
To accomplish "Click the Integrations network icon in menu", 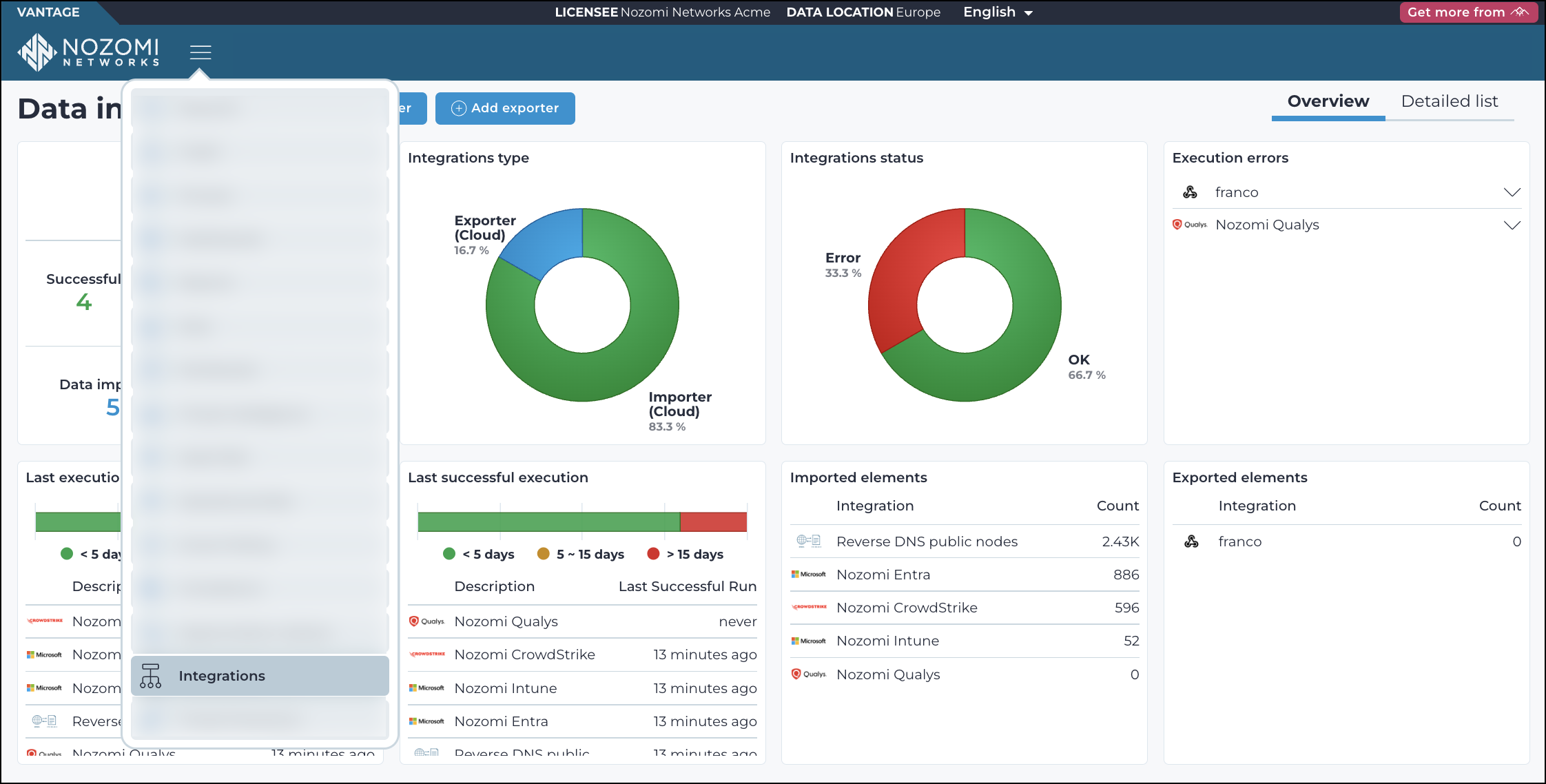I will pos(150,676).
